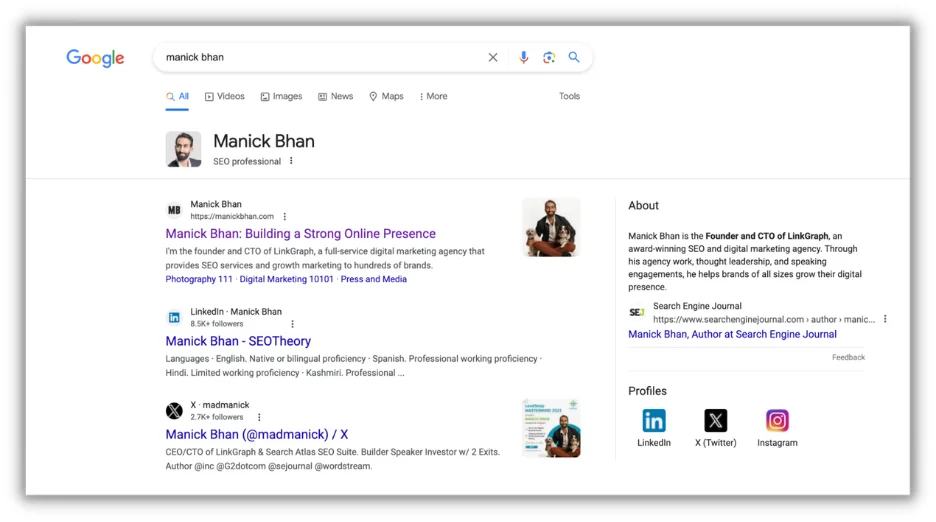This screenshot has width=936, height=522.
Task: Open the Photography 111 sitelink
Action: click(x=199, y=279)
